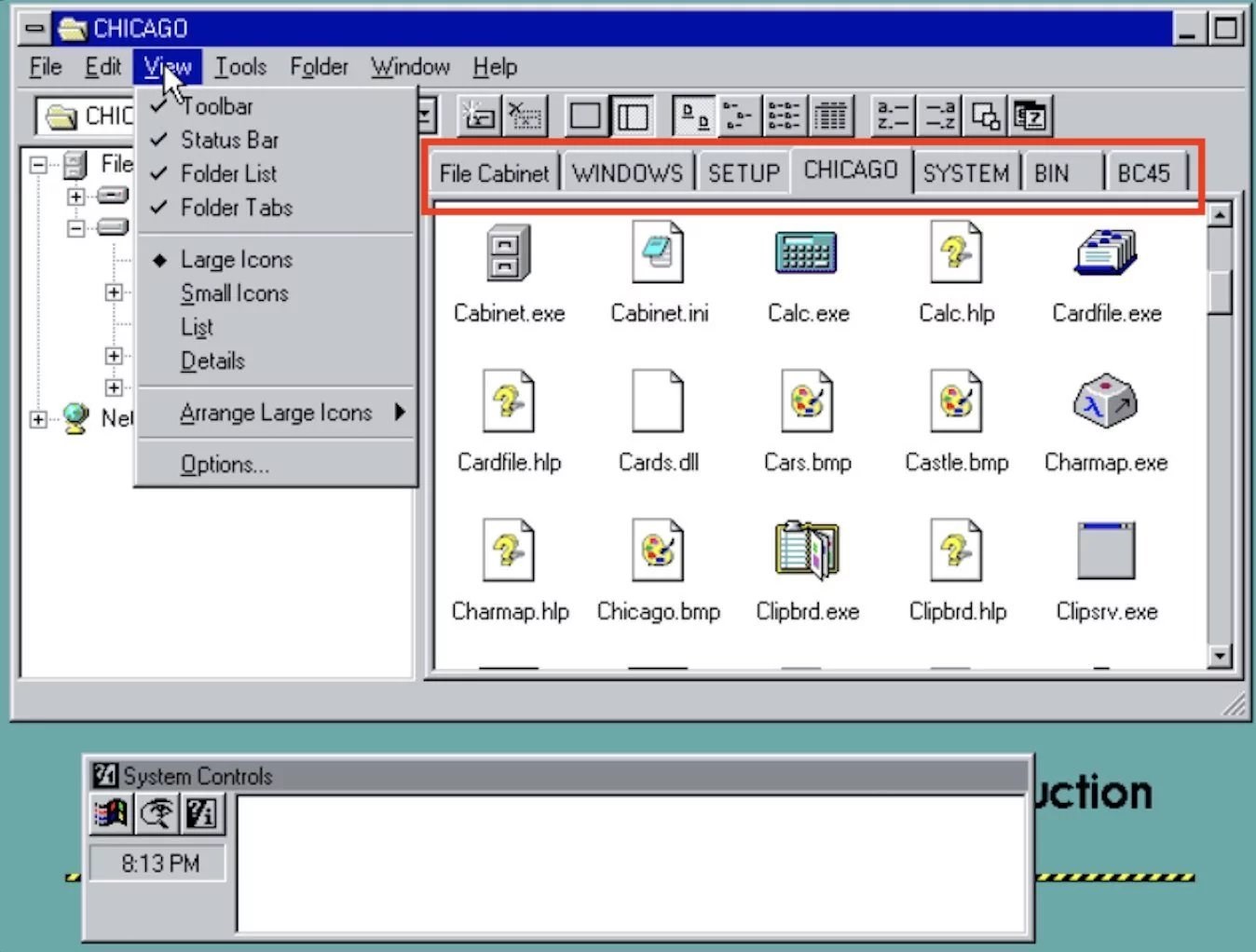Uncheck Folder Tabs in the View menu
The width and height of the screenshot is (1256, 952).
[x=276, y=207]
